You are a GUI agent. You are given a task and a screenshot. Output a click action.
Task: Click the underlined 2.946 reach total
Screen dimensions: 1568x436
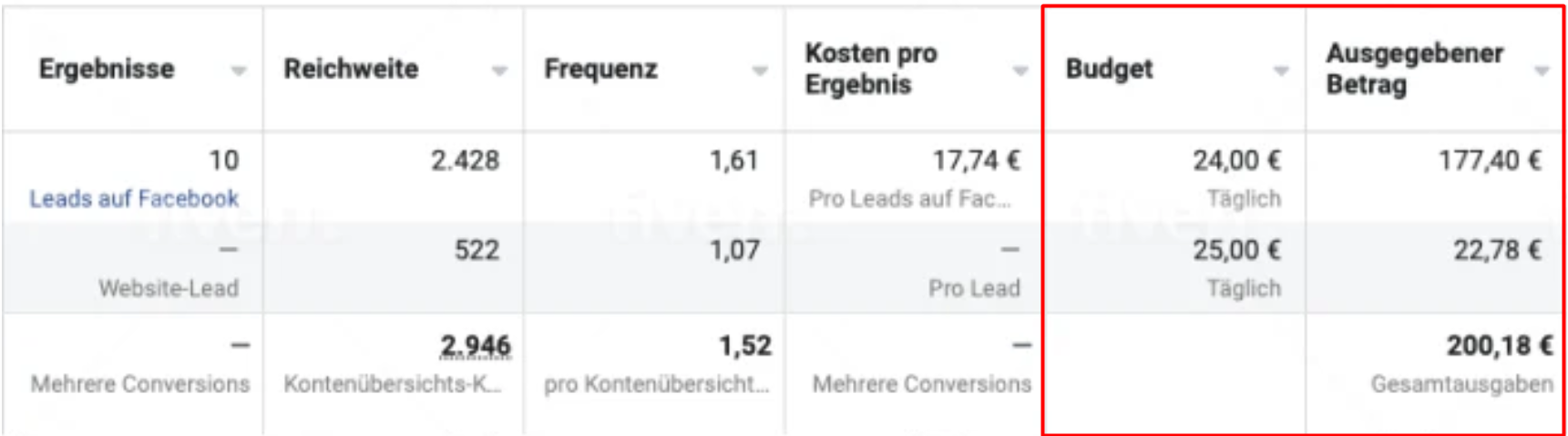(x=475, y=347)
